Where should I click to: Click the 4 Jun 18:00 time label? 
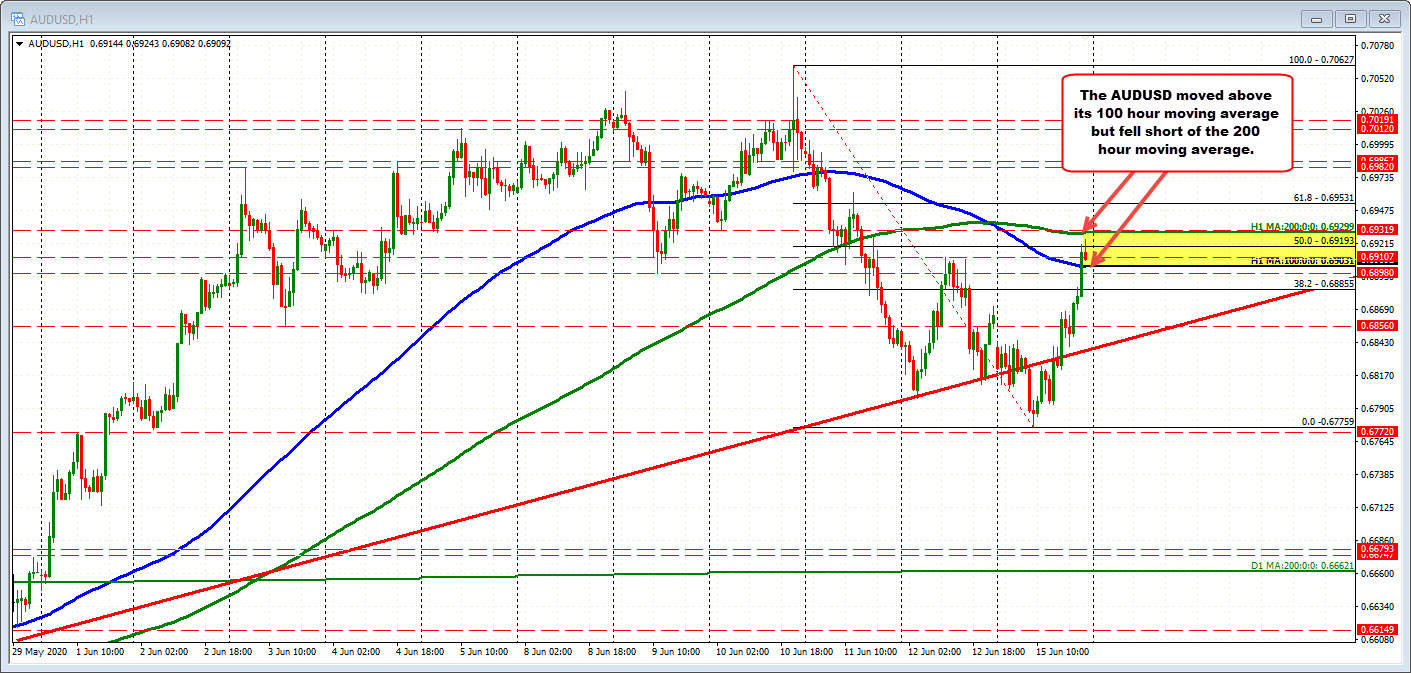tap(418, 650)
